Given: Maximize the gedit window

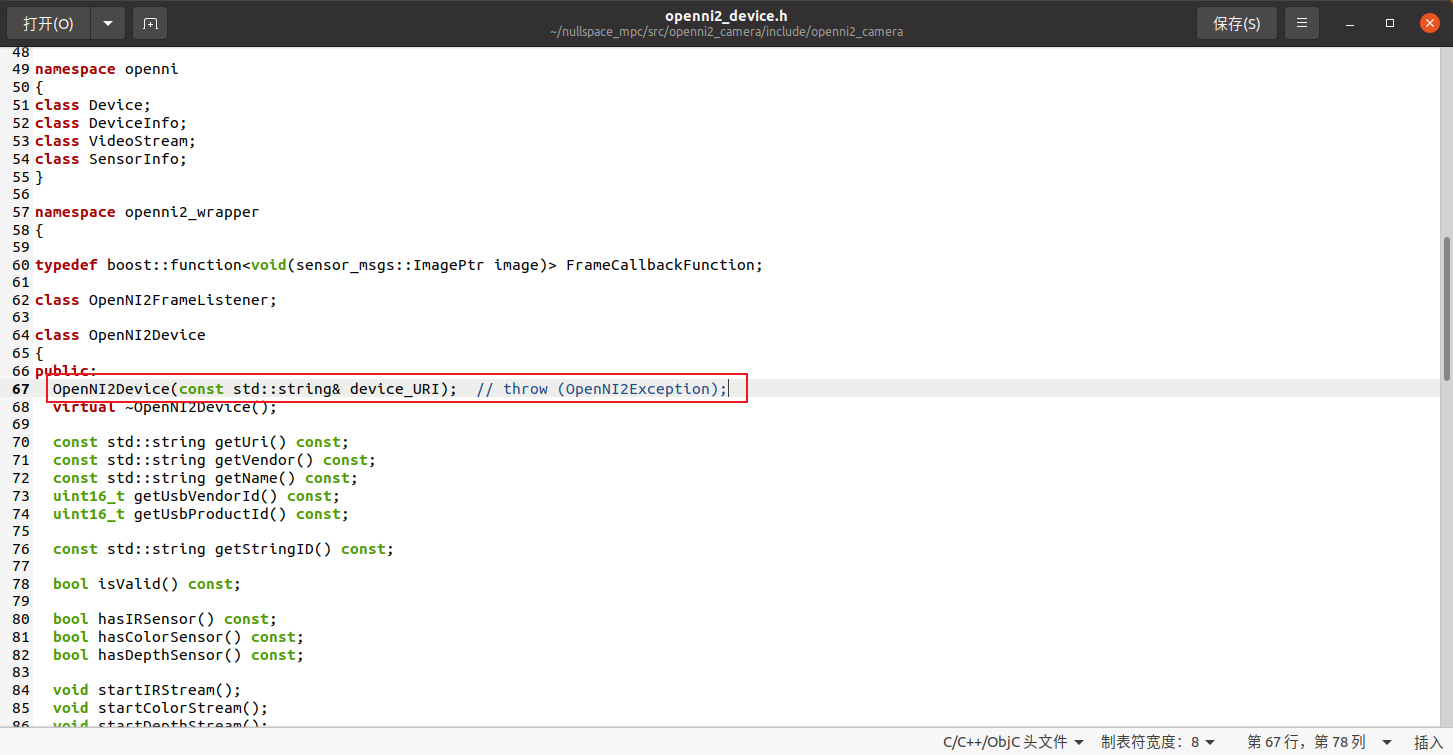Looking at the screenshot, I should tap(1390, 23).
